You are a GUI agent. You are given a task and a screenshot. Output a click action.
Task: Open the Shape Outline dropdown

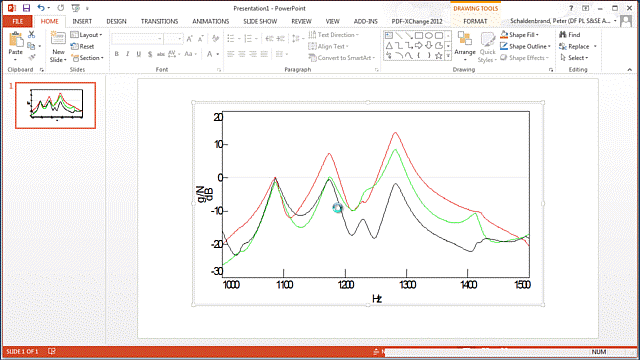coord(526,46)
